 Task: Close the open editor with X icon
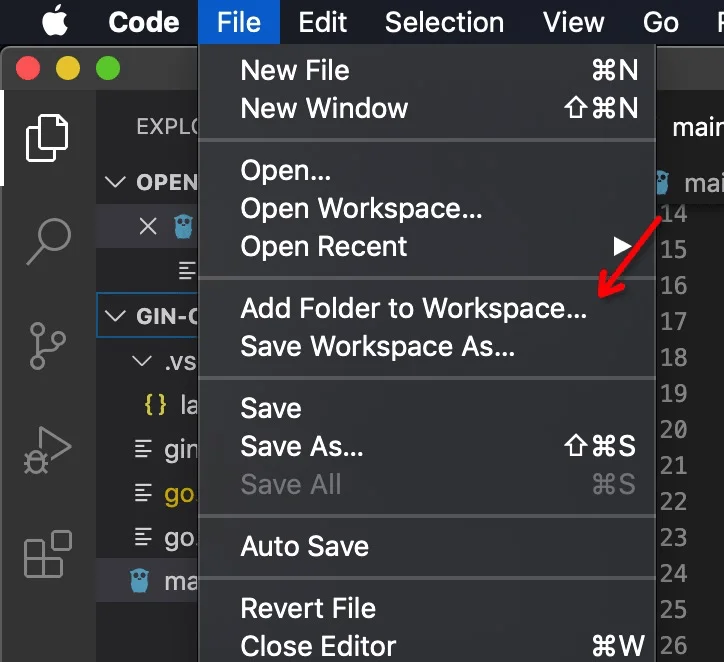[148, 226]
